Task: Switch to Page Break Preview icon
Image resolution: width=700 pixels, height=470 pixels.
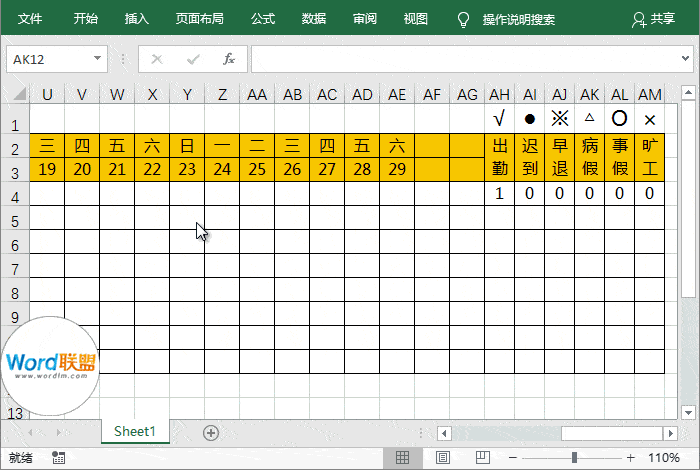Action: [x=483, y=458]
